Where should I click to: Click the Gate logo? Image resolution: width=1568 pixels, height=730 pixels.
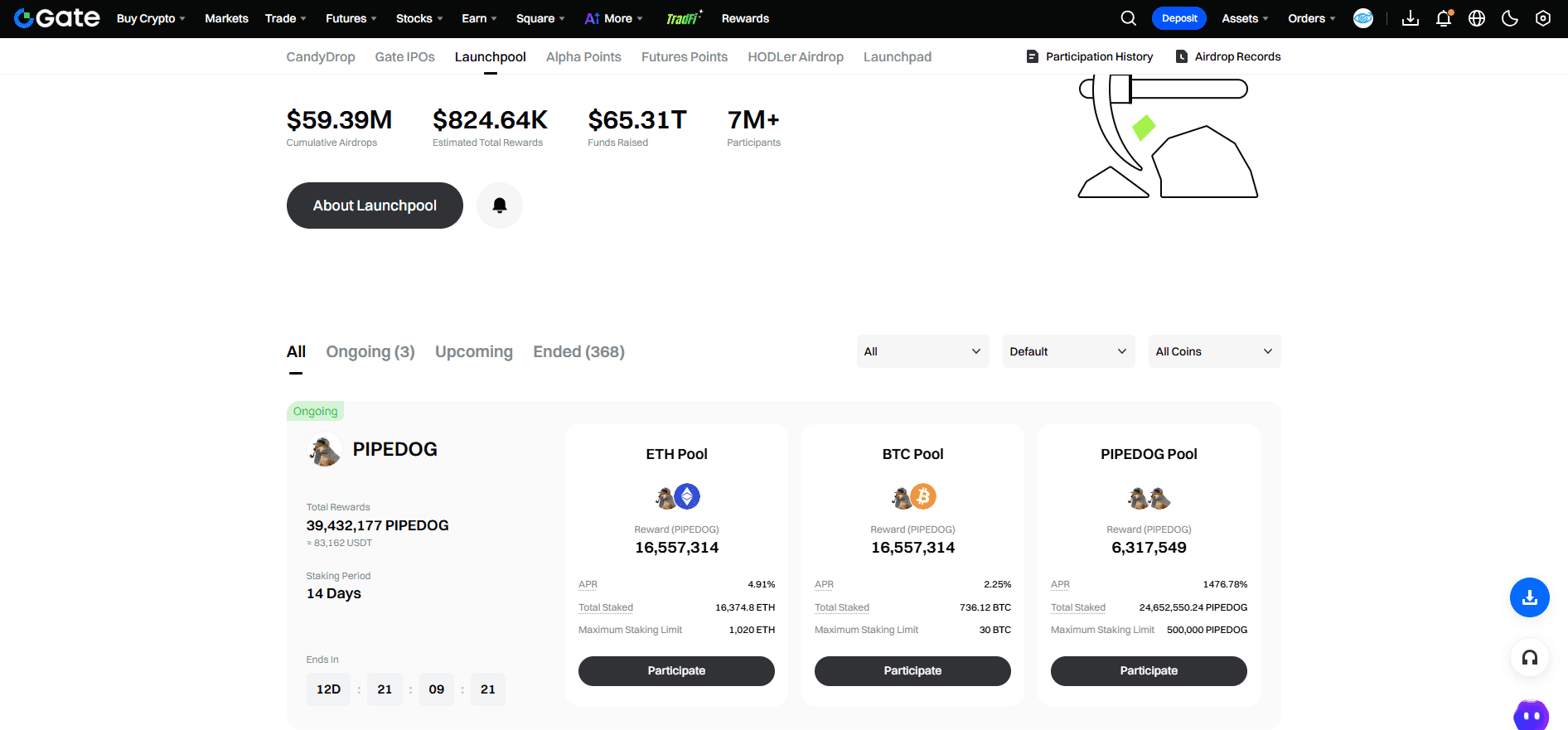(56, 18)
